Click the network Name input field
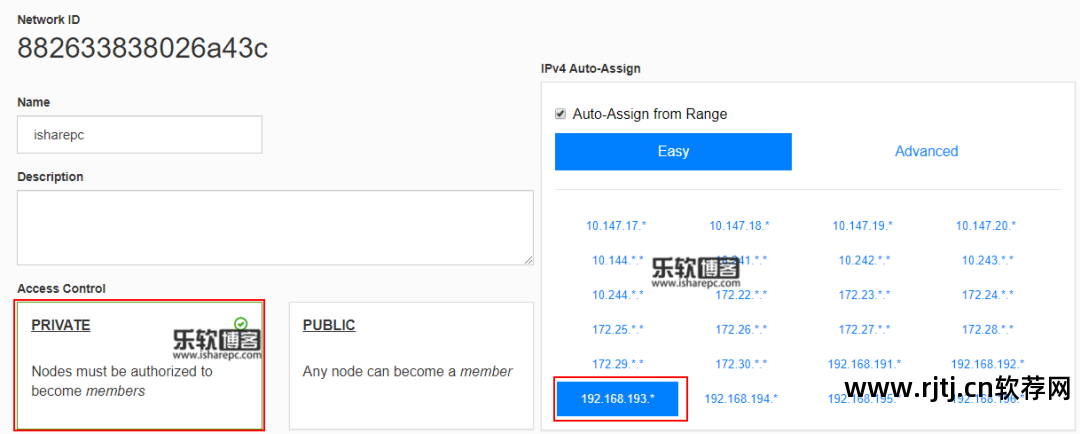This screenshot has height=434, width=1080. coord(140,135)
